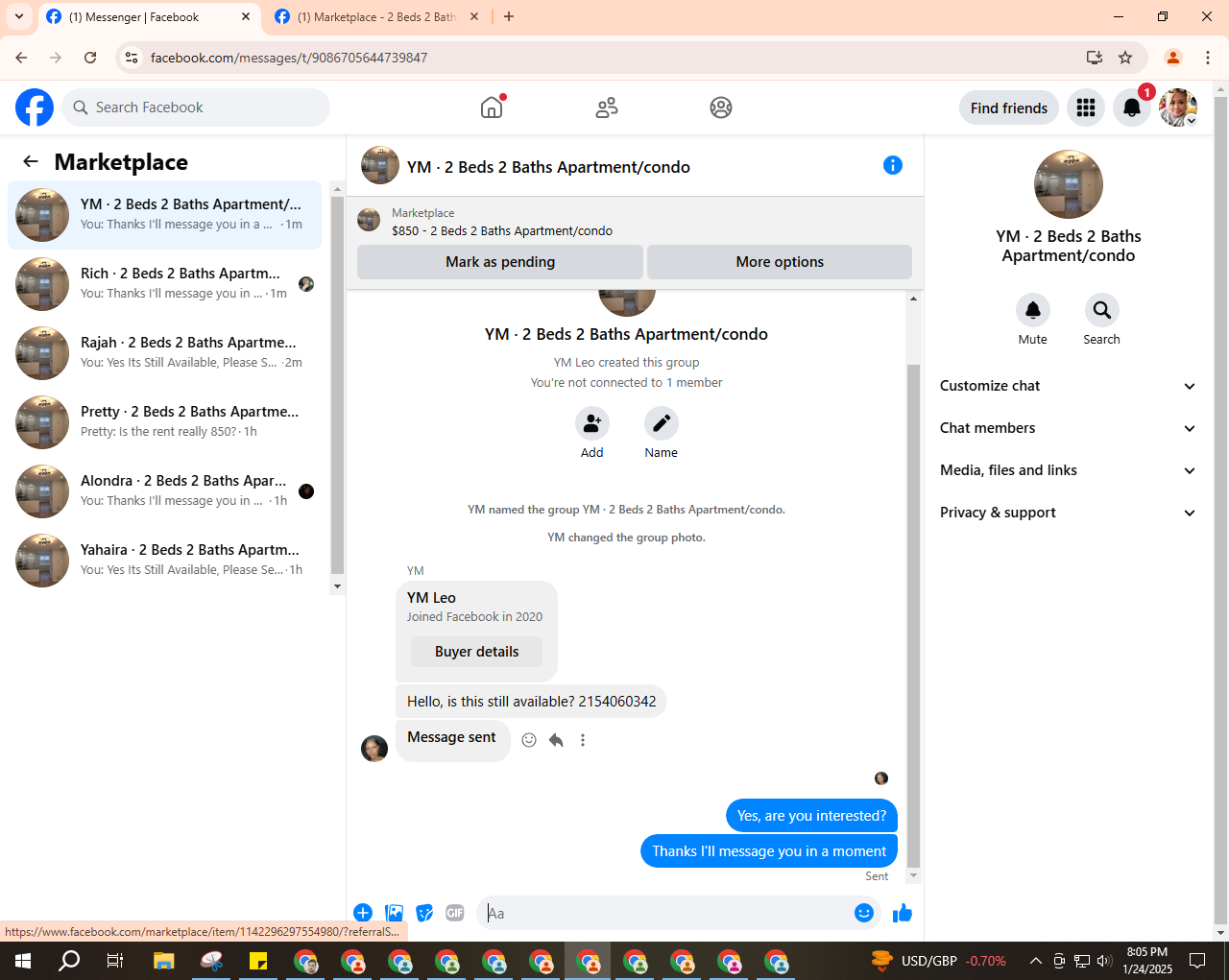Switch to the Messenger browser tab
Image resolution: width=1229 pixels, height=980 pixels.
pyautogui.click(x=150, y=17)
